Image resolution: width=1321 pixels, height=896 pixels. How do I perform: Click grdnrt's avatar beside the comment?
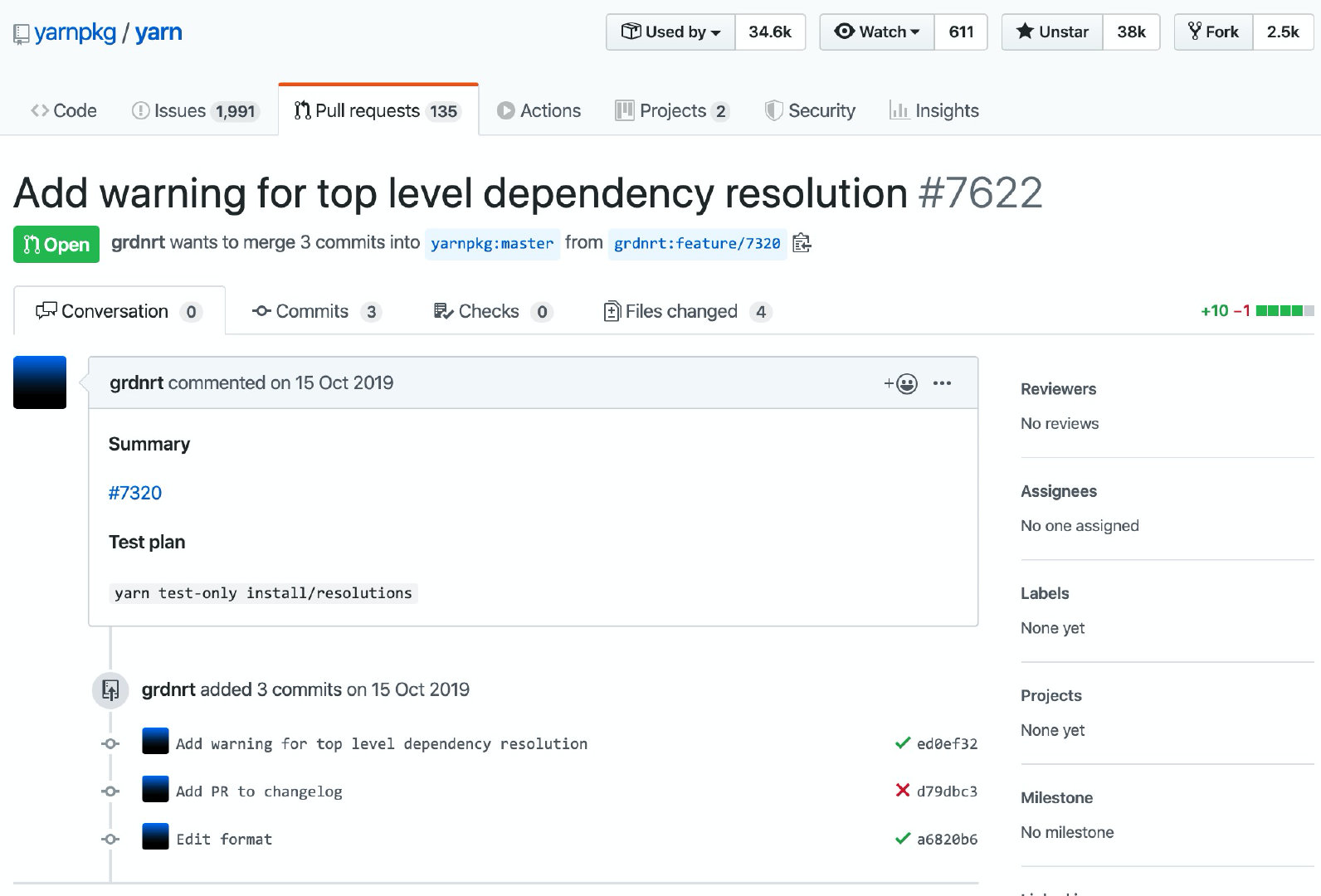[x=40, y=382]
